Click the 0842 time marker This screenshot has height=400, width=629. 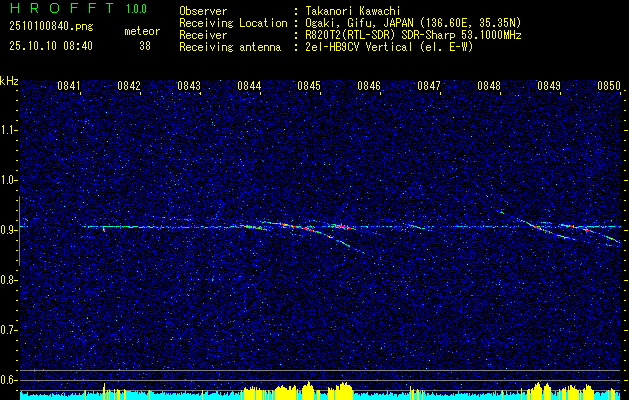click(129, 85)
